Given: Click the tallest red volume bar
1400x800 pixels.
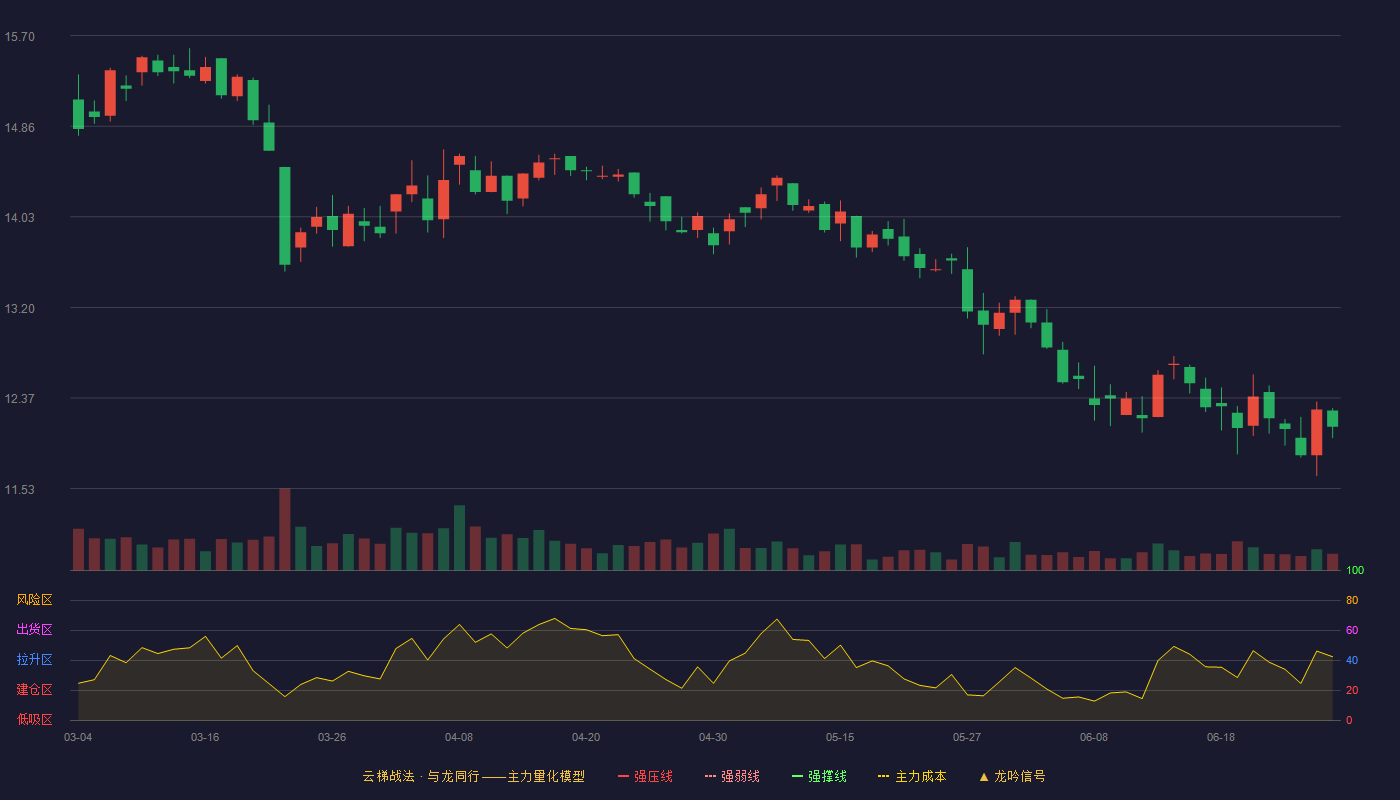Looking at the screenshot, I should [x=285, y=529].
